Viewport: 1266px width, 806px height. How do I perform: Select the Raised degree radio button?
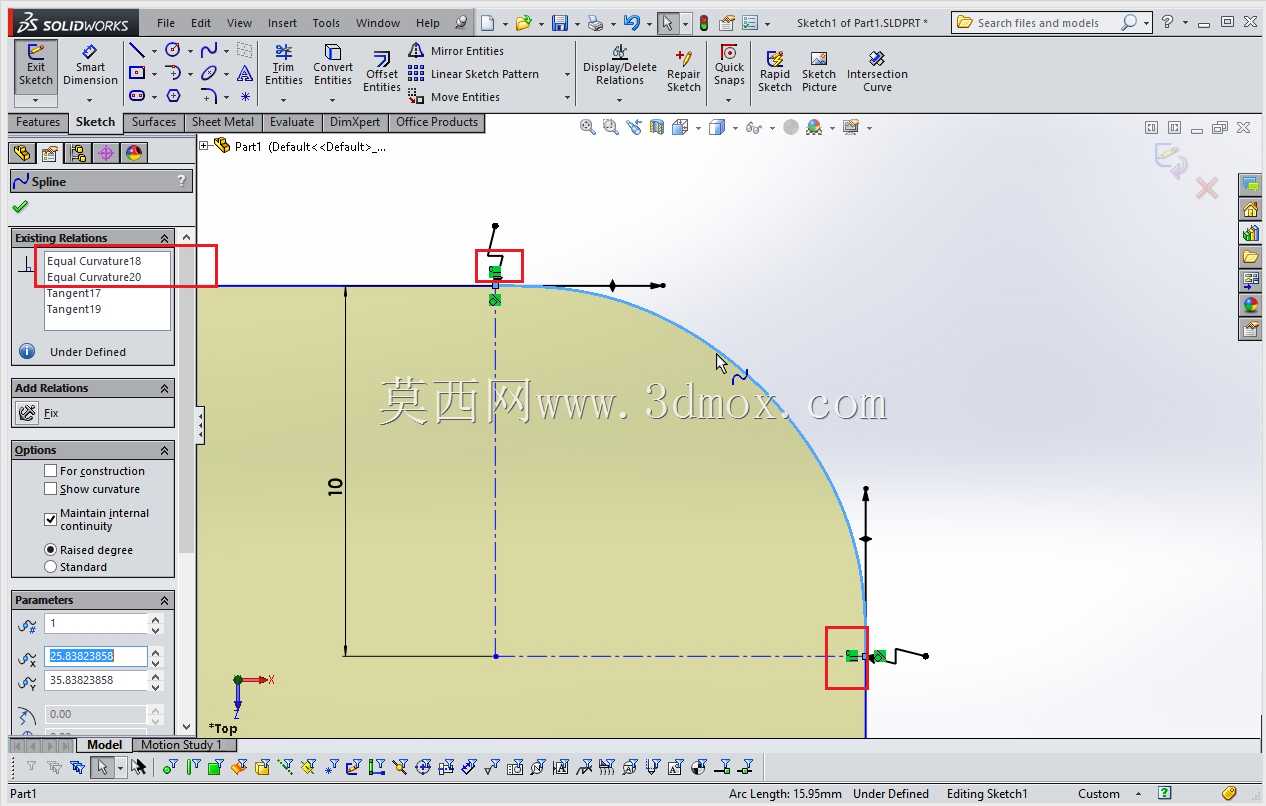[51, 550]
